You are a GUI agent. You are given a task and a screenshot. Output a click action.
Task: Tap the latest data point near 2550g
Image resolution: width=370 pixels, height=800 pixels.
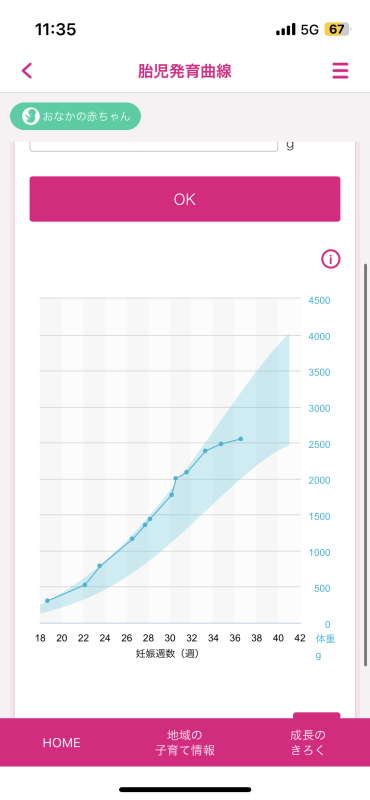(x=240, y=439)
